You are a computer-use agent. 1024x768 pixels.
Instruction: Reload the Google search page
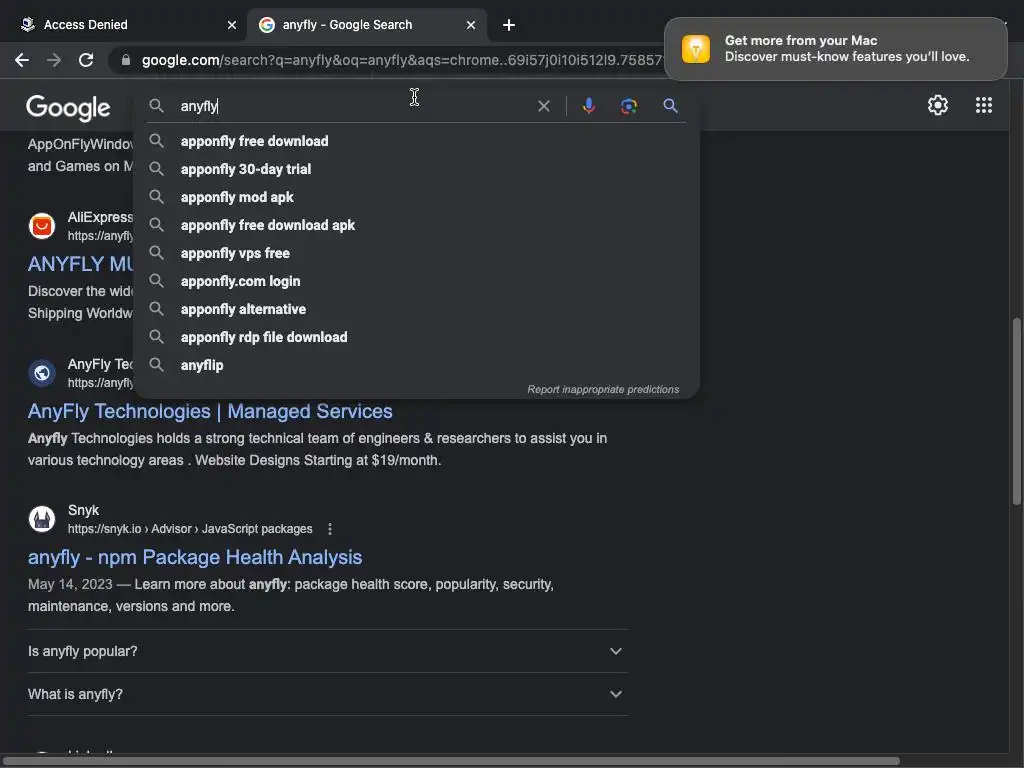tap(86, 60)
